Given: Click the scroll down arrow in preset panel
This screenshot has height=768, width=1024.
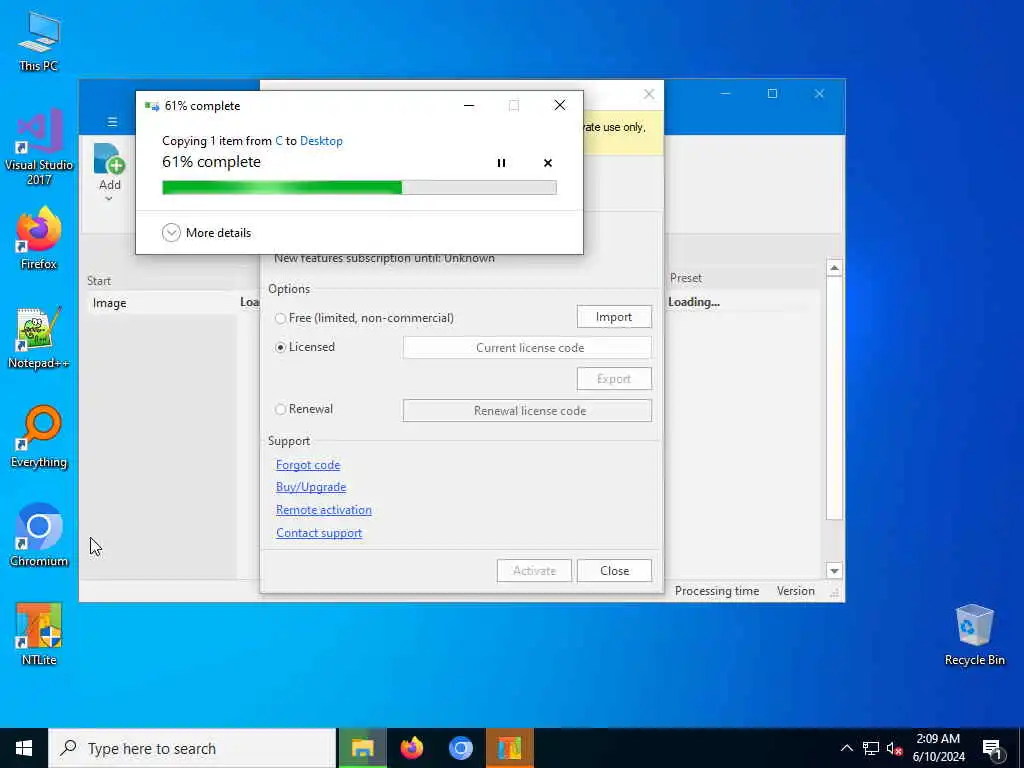Looking at the screenshot, I should tap(834, 571).
